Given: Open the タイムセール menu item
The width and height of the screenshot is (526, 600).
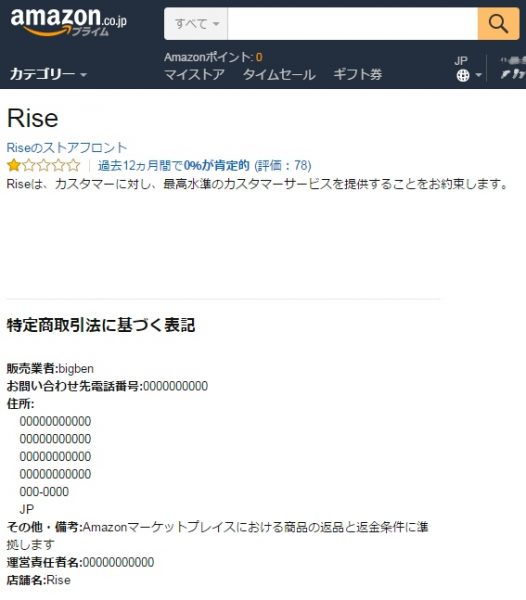Looking at the screenshot, I should [x=279, y=74].
